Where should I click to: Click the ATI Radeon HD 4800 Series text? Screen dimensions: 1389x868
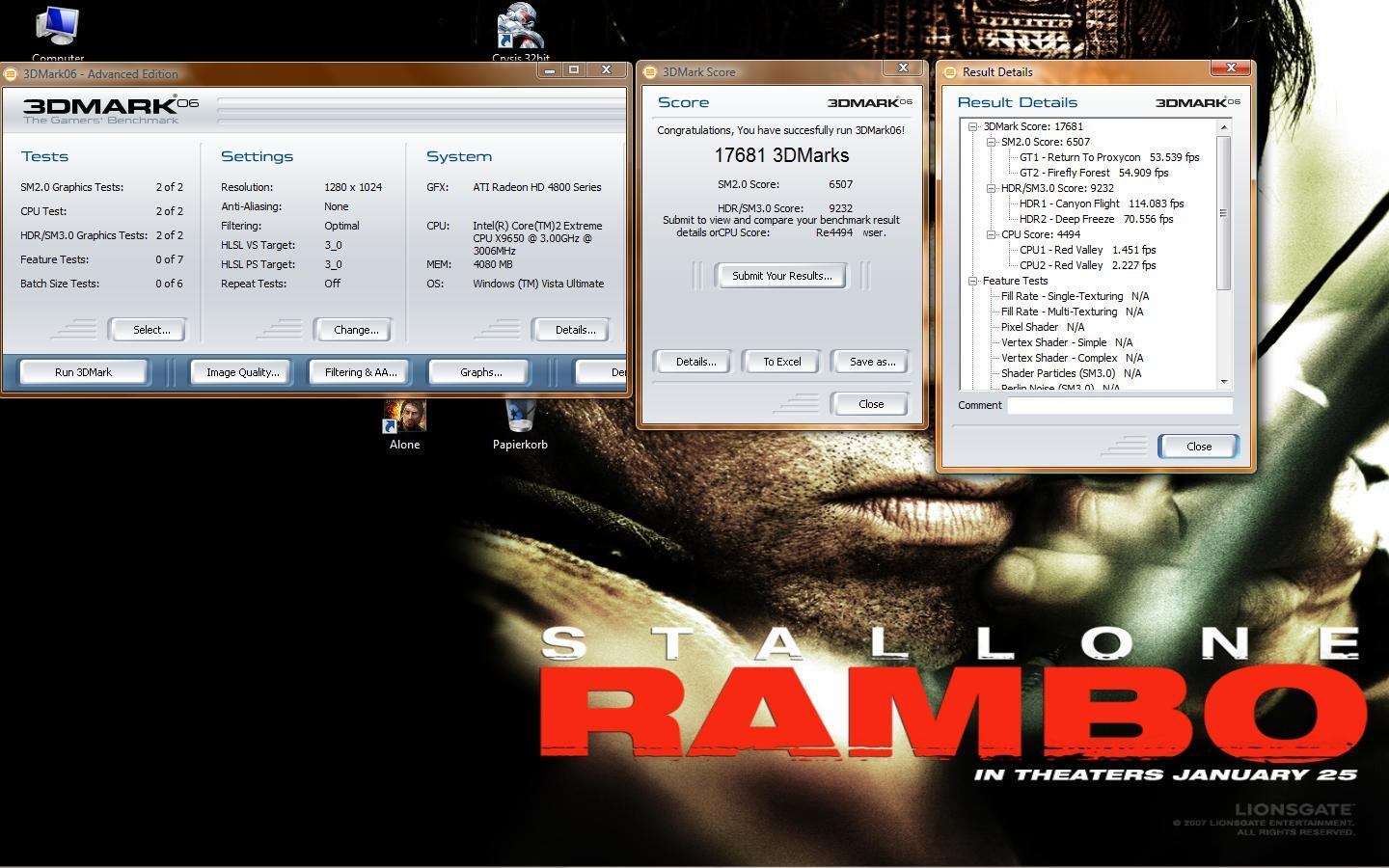point(537,187)
